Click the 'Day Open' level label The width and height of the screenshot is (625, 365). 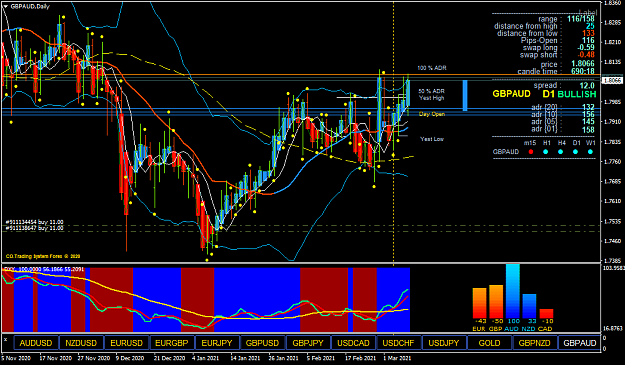point(432,114)
